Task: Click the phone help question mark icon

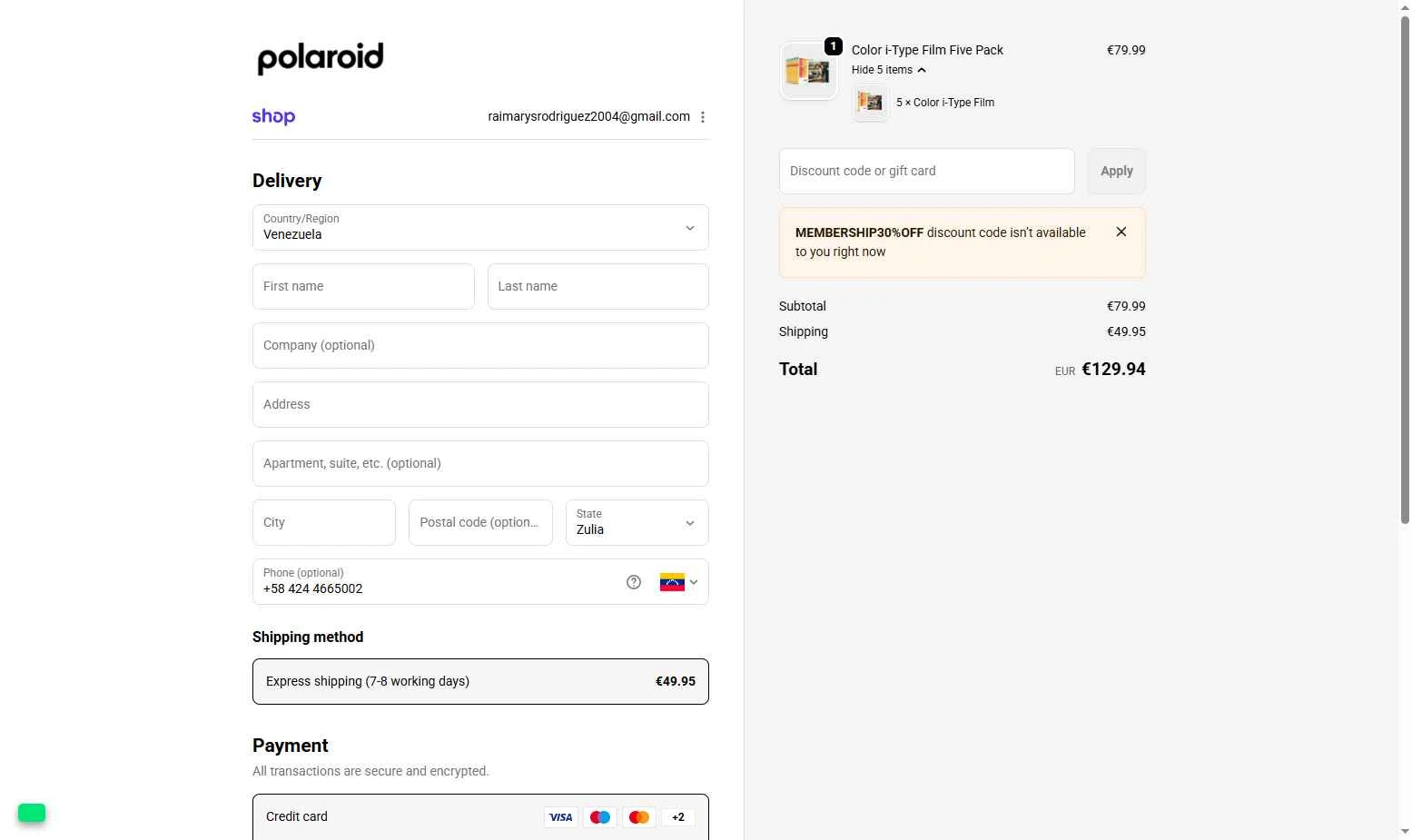Action: (634, 582)
